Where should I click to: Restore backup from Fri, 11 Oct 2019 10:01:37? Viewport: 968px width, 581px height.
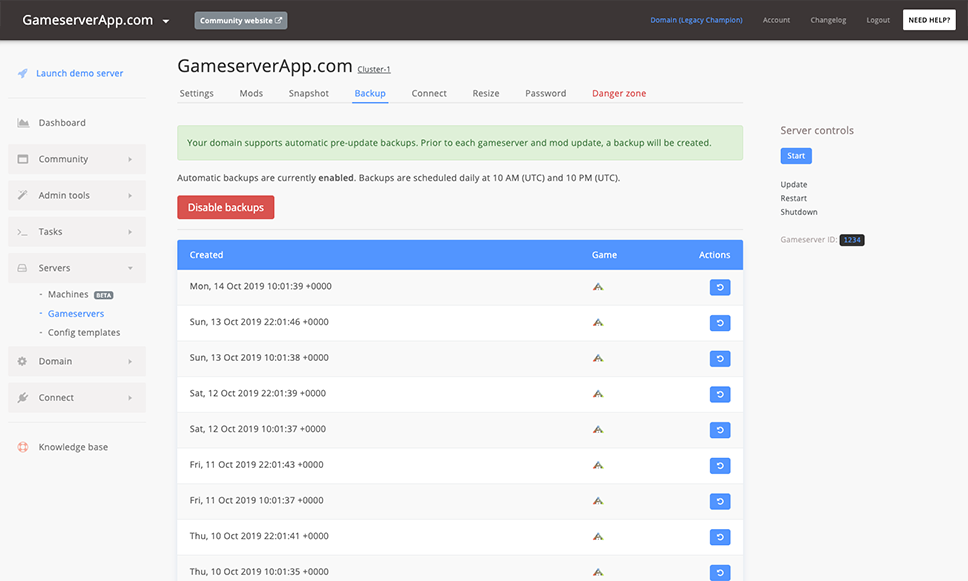tap(720, 501)
